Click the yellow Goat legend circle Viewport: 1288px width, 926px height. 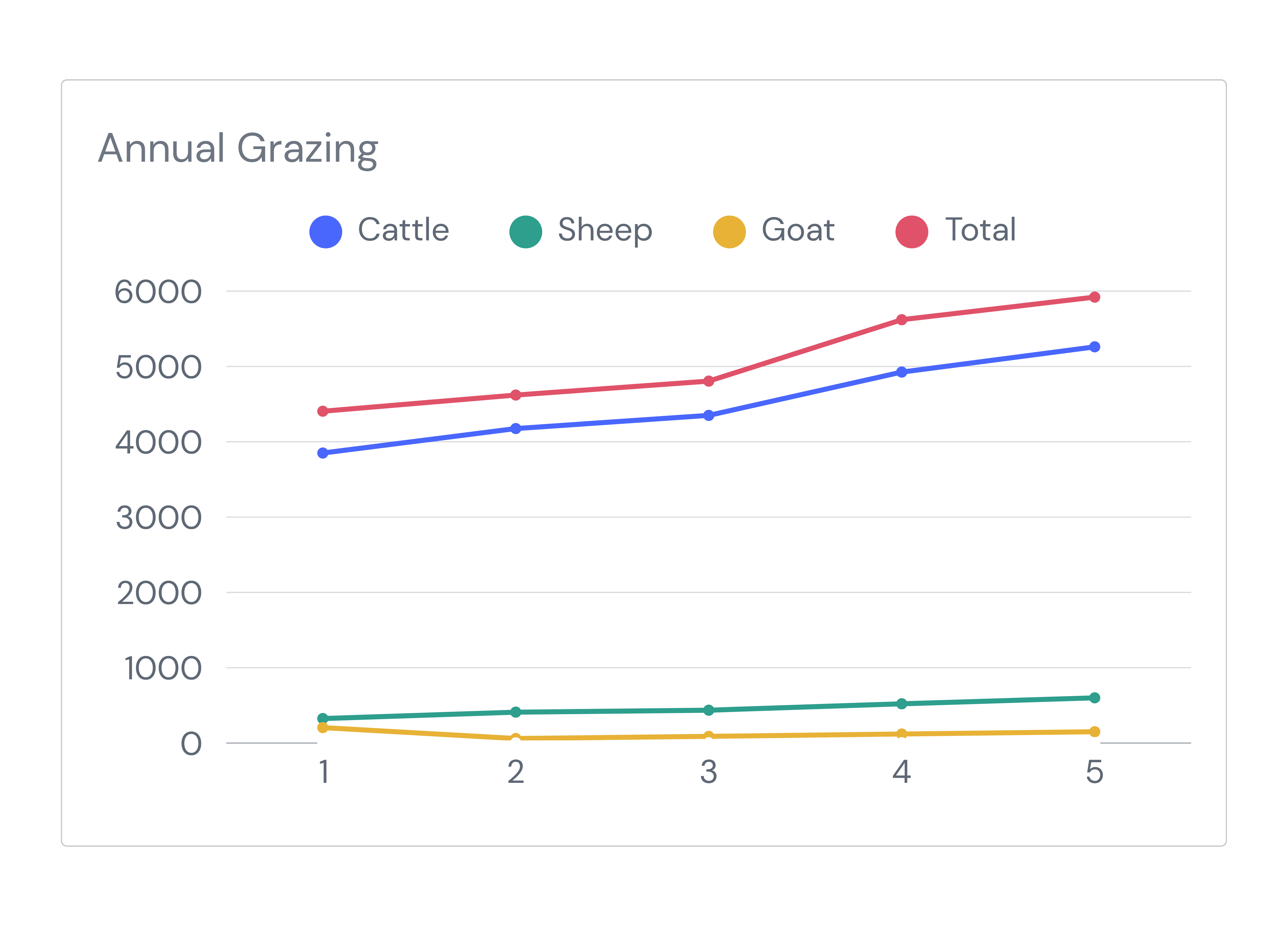pyautogui.click(x=729, y=232)
